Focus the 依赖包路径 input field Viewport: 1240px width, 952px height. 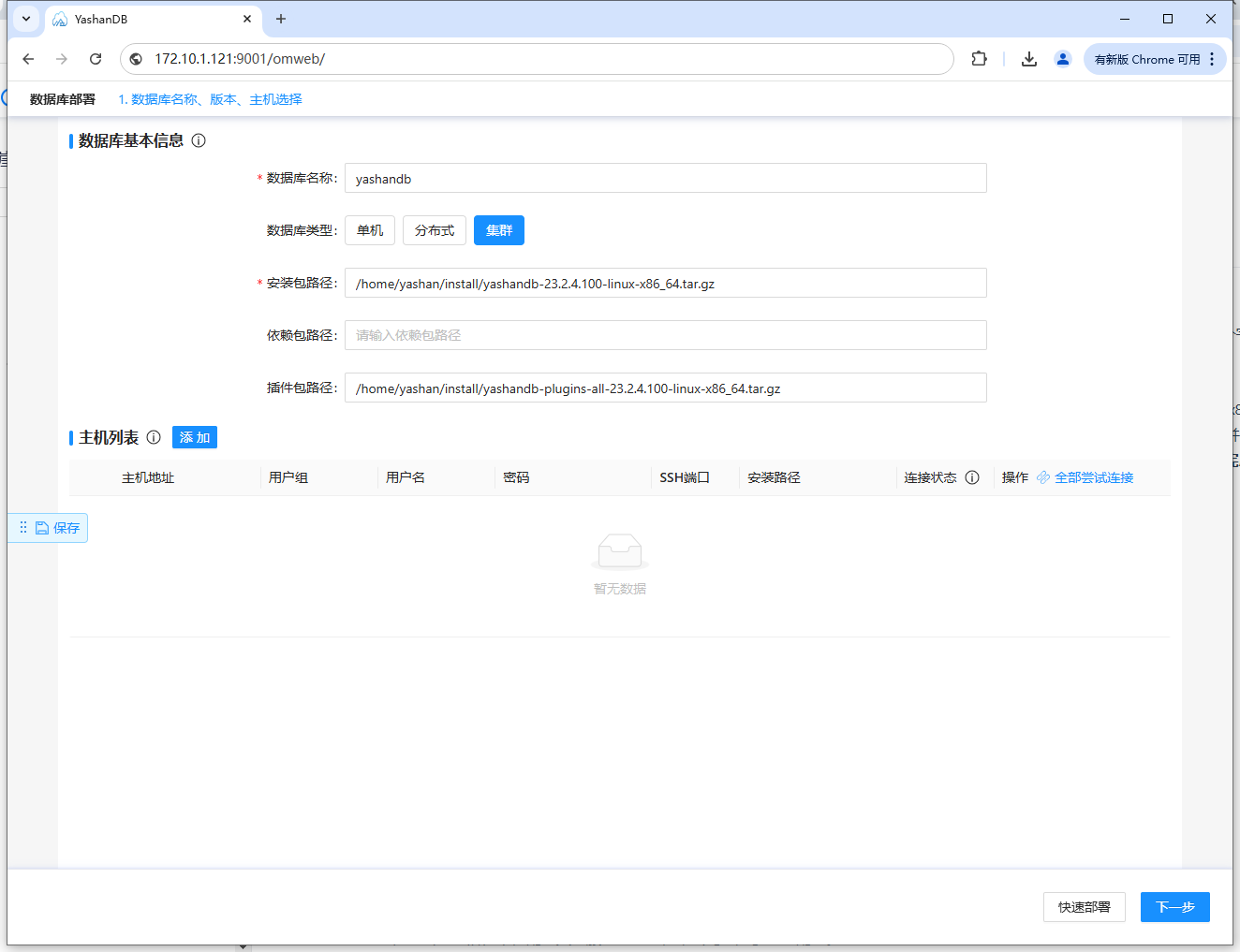[666, 335]
